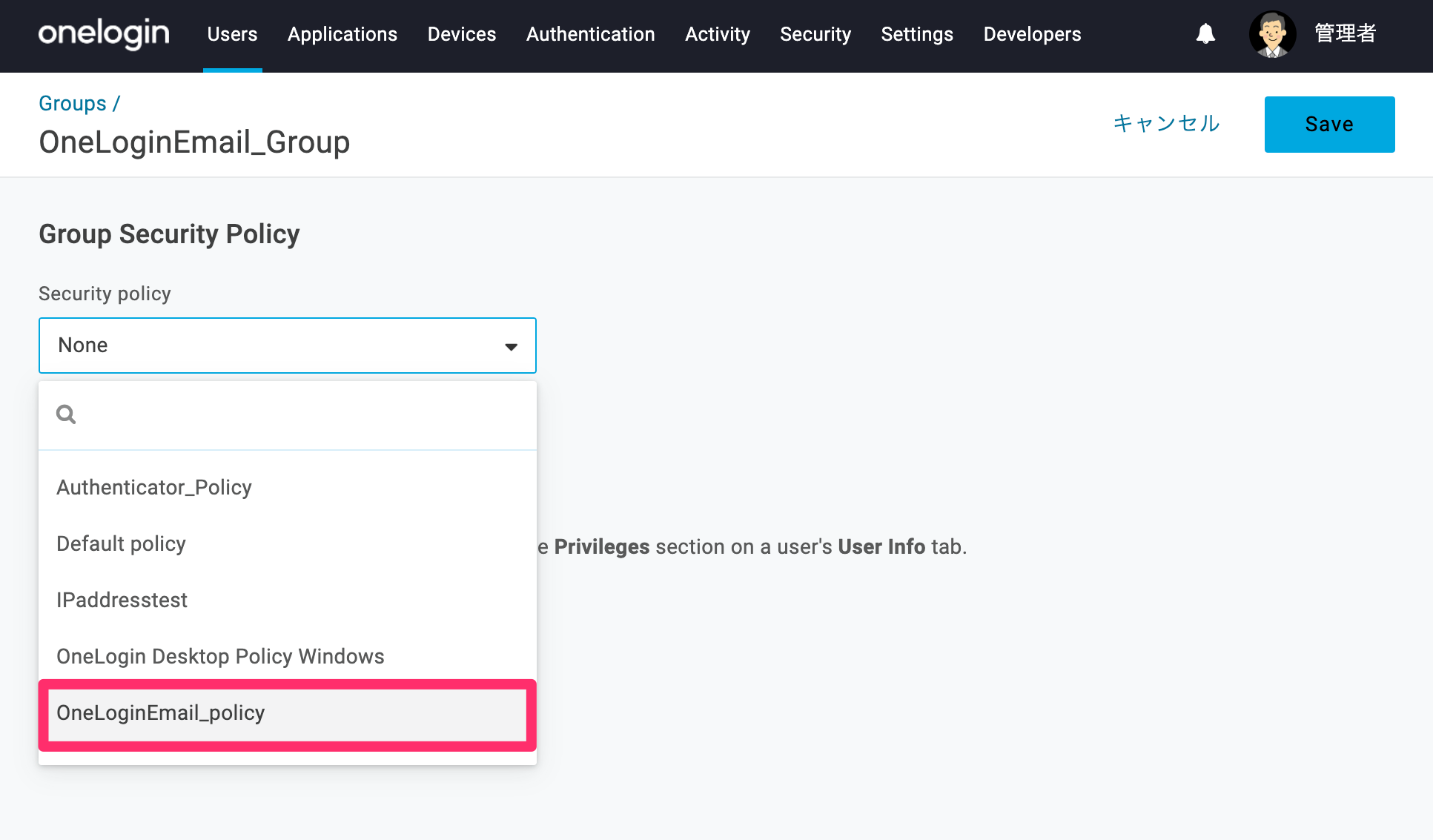Select Authenticator_Policy option
The width and height of the screenshot is (1433, 840).
click(288, 487)
